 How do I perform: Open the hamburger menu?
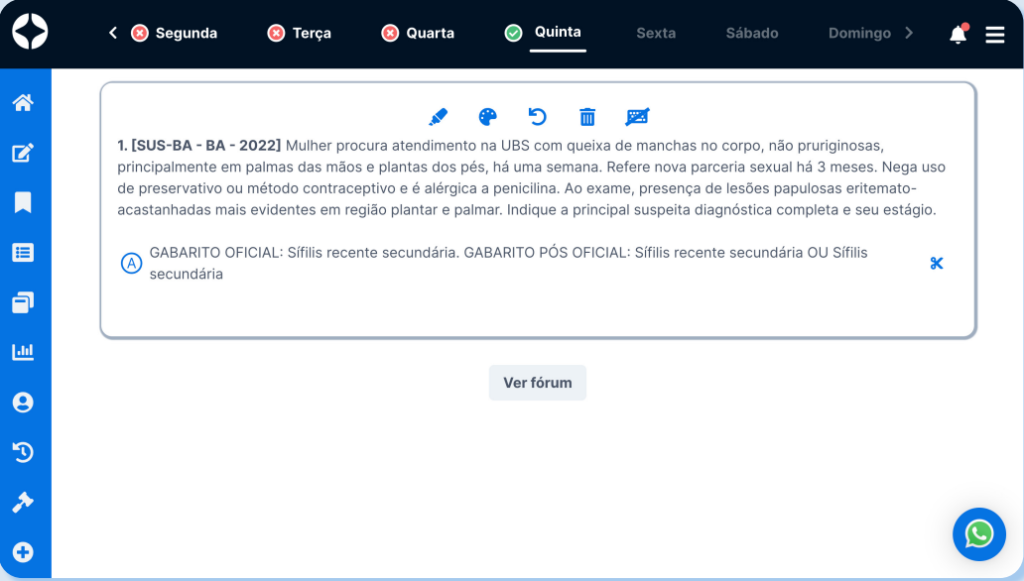[x=995, y=34]
